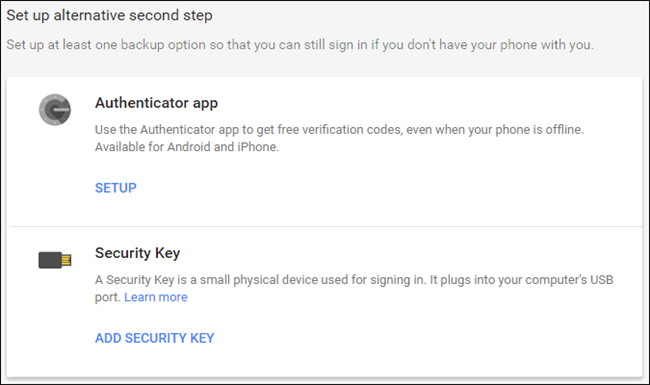
Task: Click 'Available for Android and iPhone' text
Action: 187,147
